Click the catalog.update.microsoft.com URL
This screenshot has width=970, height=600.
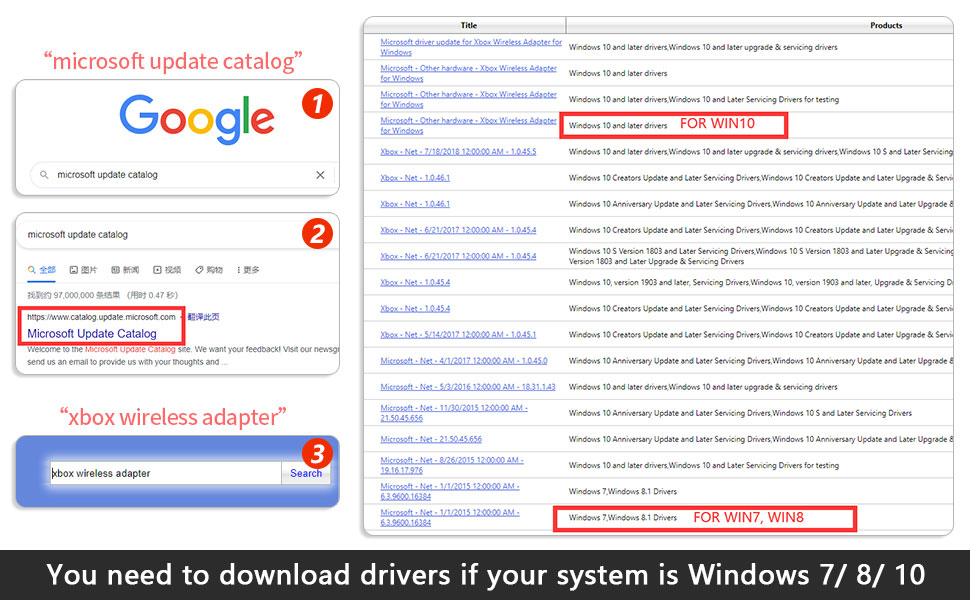101,317
